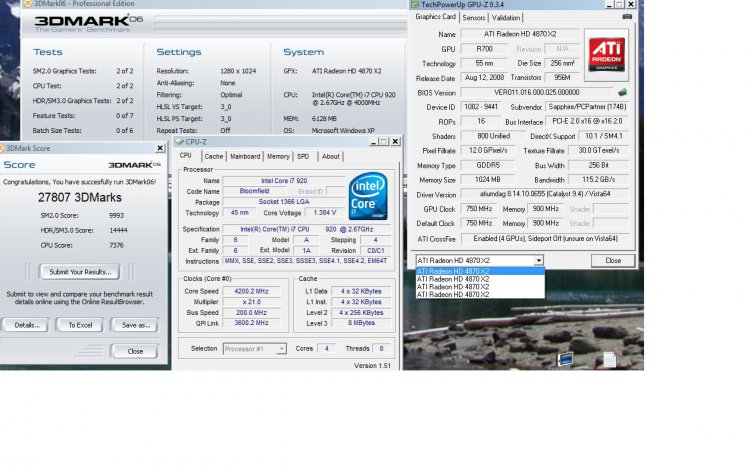Minimize the GPU-Z window
The width and height of the screenshot is (750, 470).
coord(609,4)
